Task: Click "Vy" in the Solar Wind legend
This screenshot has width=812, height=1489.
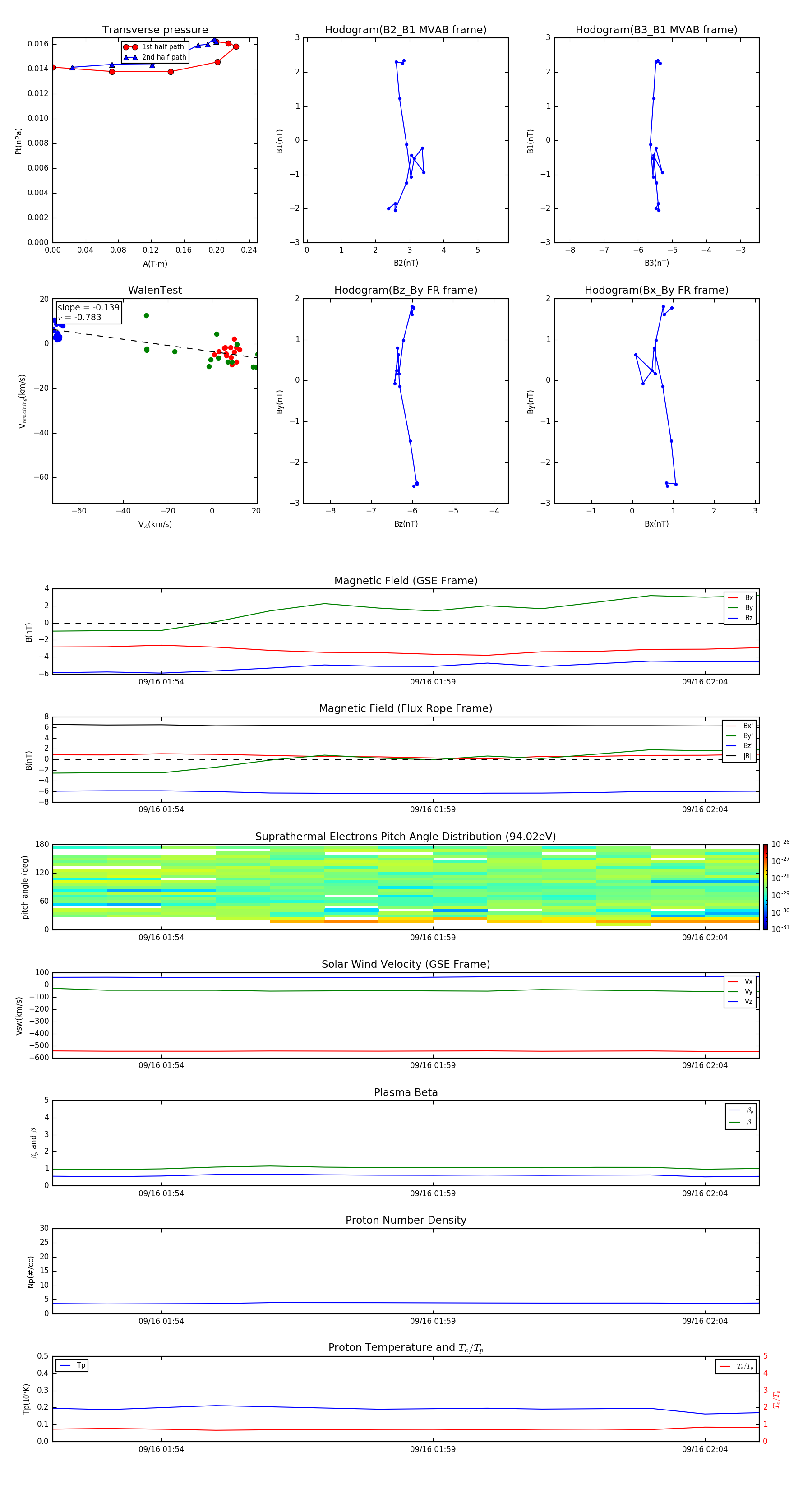Action: click(748, 991)
